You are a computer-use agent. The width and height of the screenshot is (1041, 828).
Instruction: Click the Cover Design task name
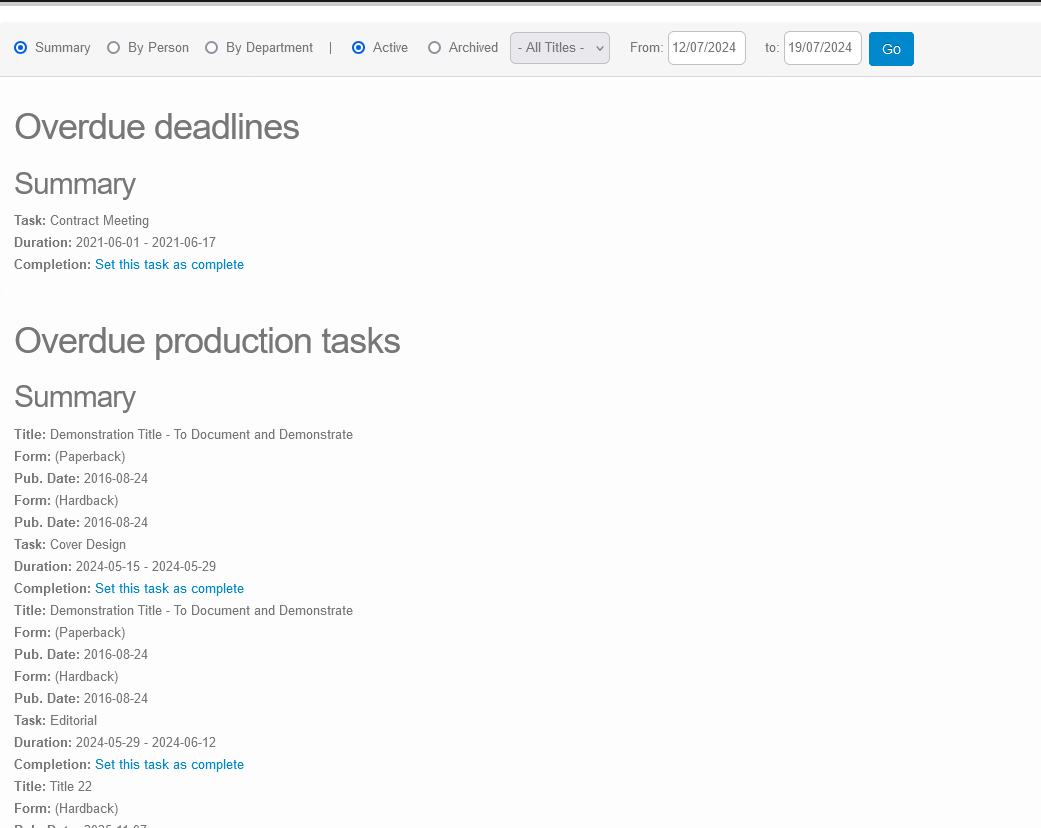point(88,545)
